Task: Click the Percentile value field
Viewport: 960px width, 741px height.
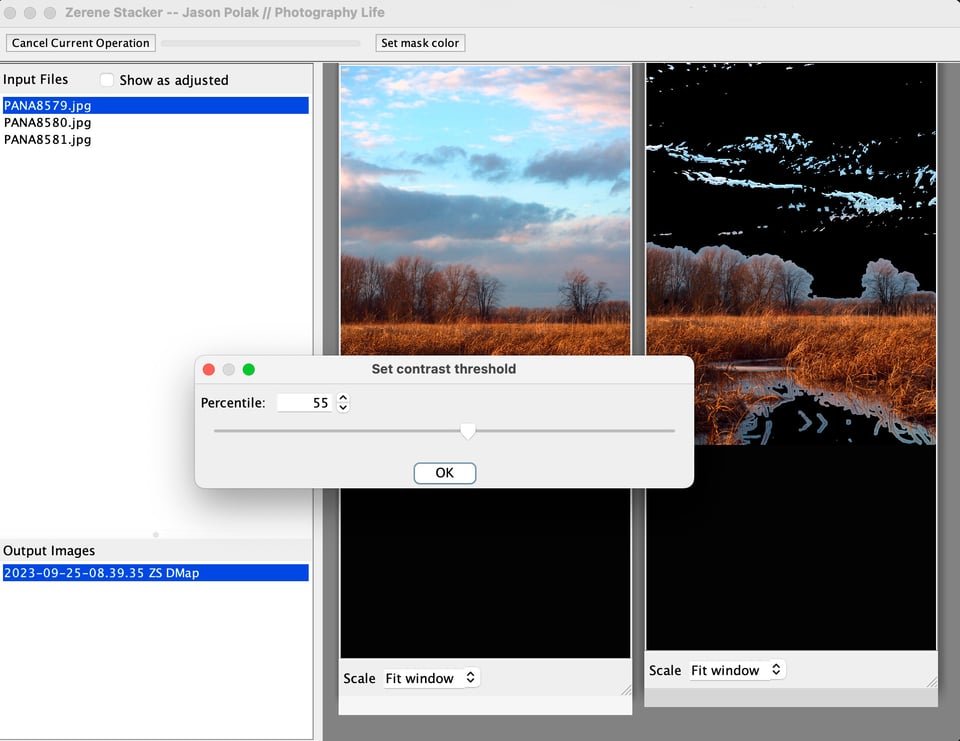Action: pyautogui.click(x=304, y=403)
